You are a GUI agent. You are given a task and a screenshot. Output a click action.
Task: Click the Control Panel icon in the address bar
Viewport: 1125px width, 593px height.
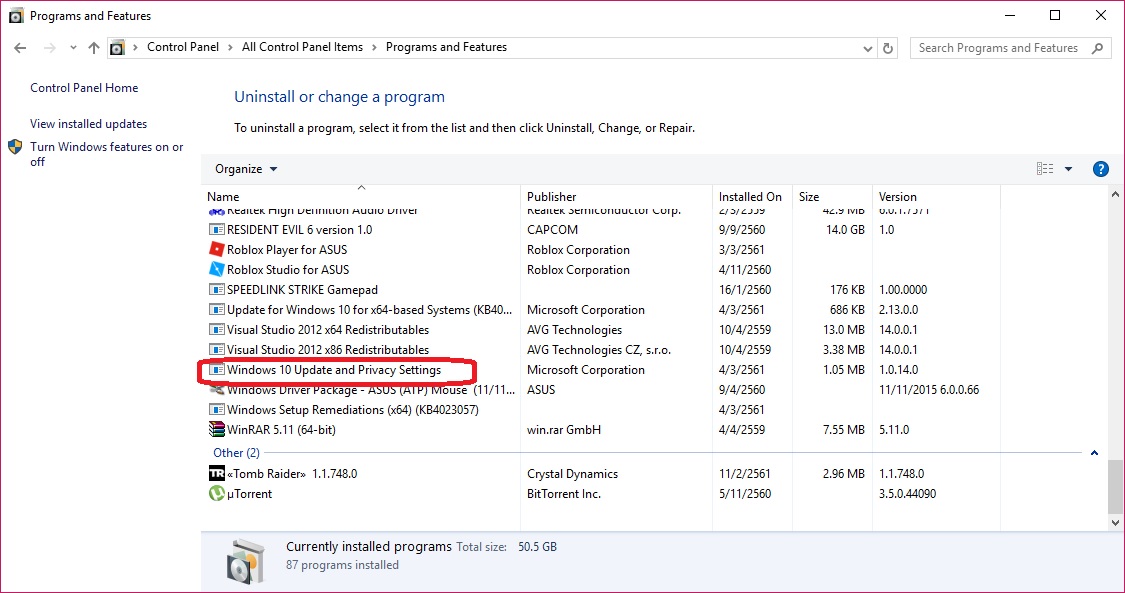point(117,48)
